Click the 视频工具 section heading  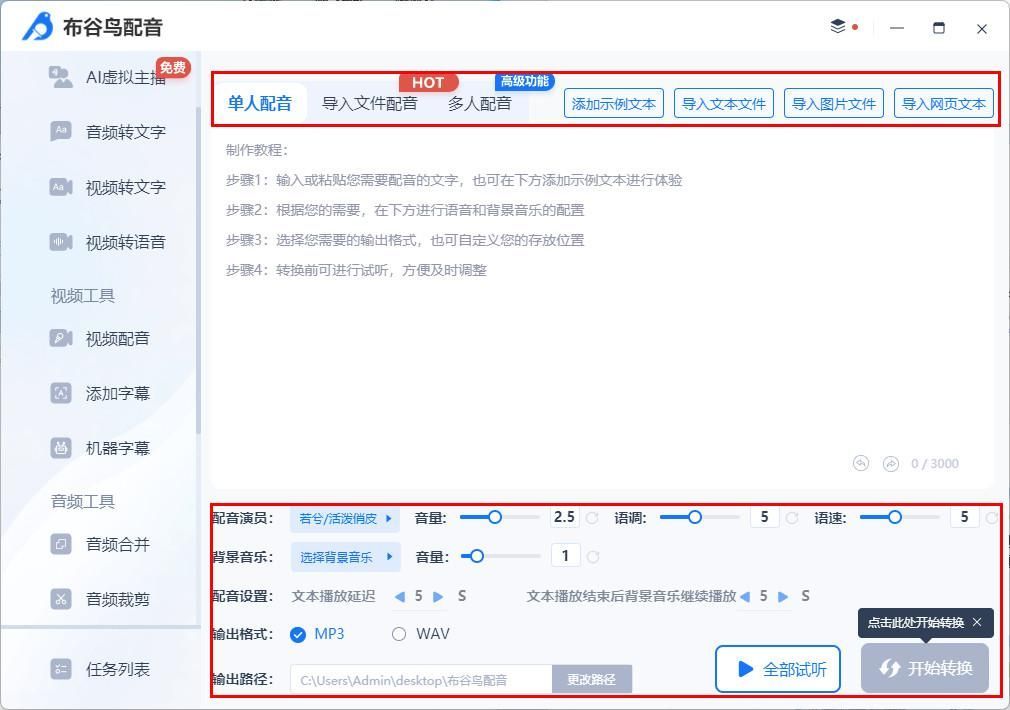(x=82, y=296)
